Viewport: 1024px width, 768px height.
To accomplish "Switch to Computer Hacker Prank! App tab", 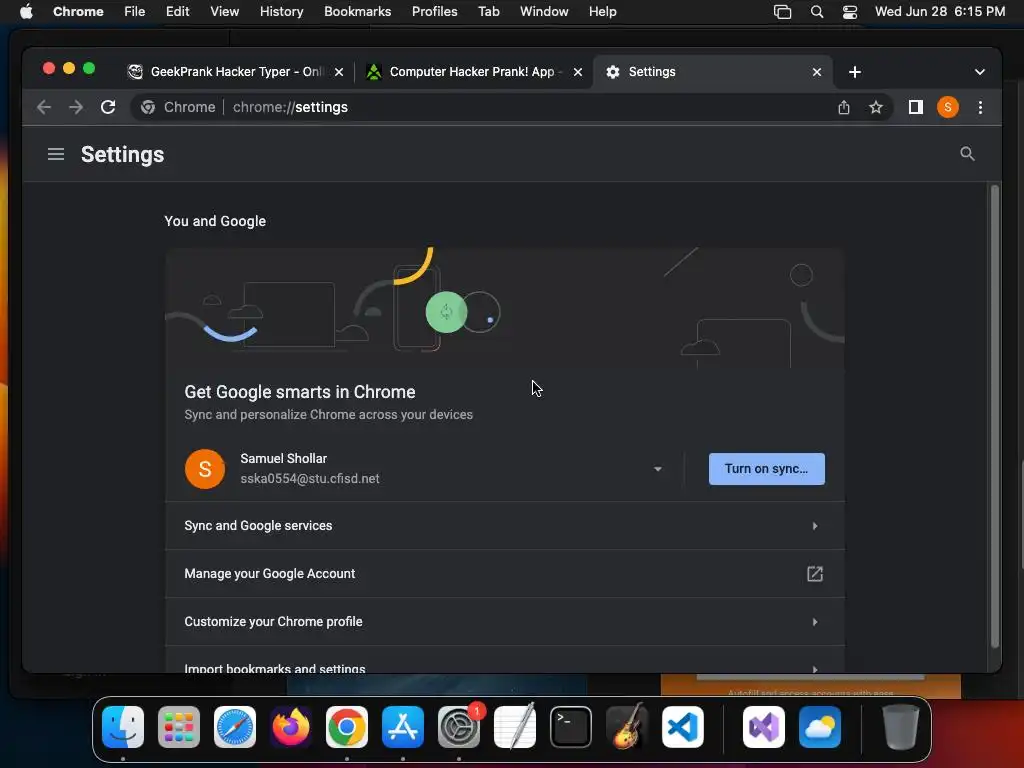I will (473, 72).
